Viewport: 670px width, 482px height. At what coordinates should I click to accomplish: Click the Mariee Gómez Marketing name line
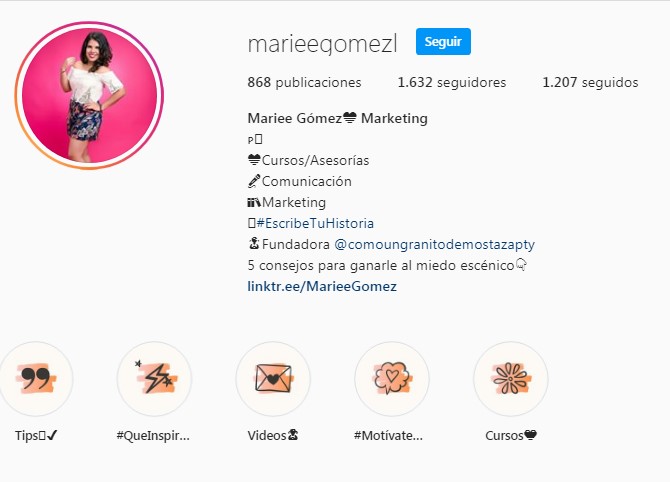[338, 118]
